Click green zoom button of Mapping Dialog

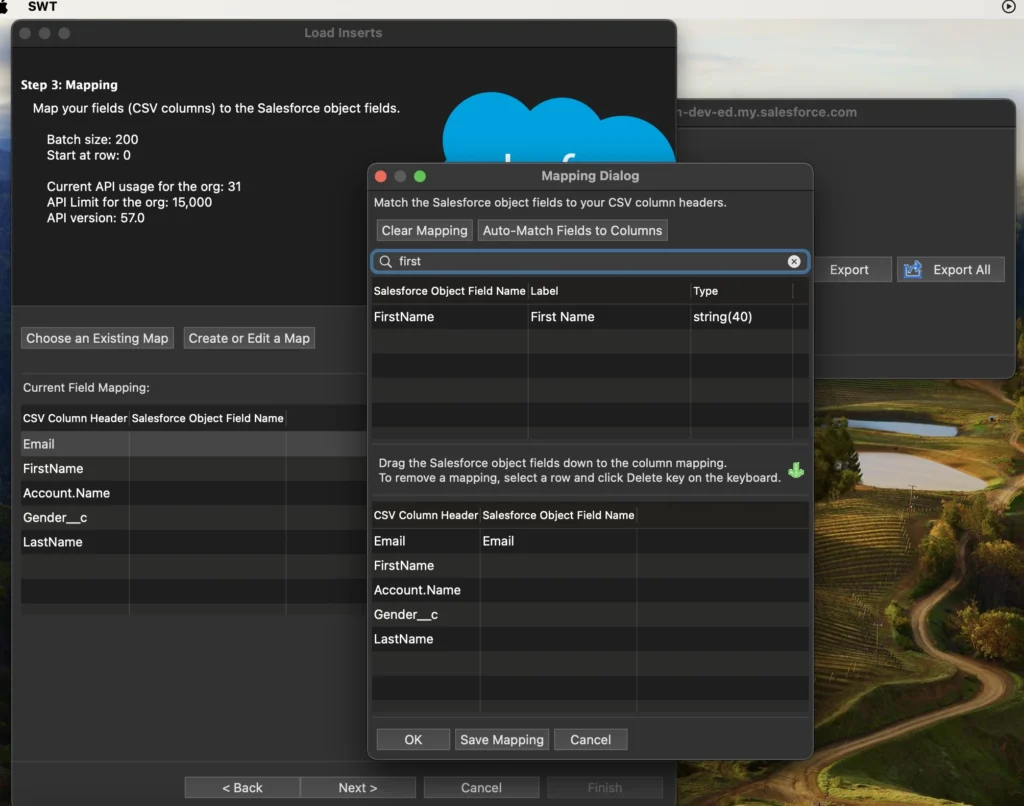420,176
